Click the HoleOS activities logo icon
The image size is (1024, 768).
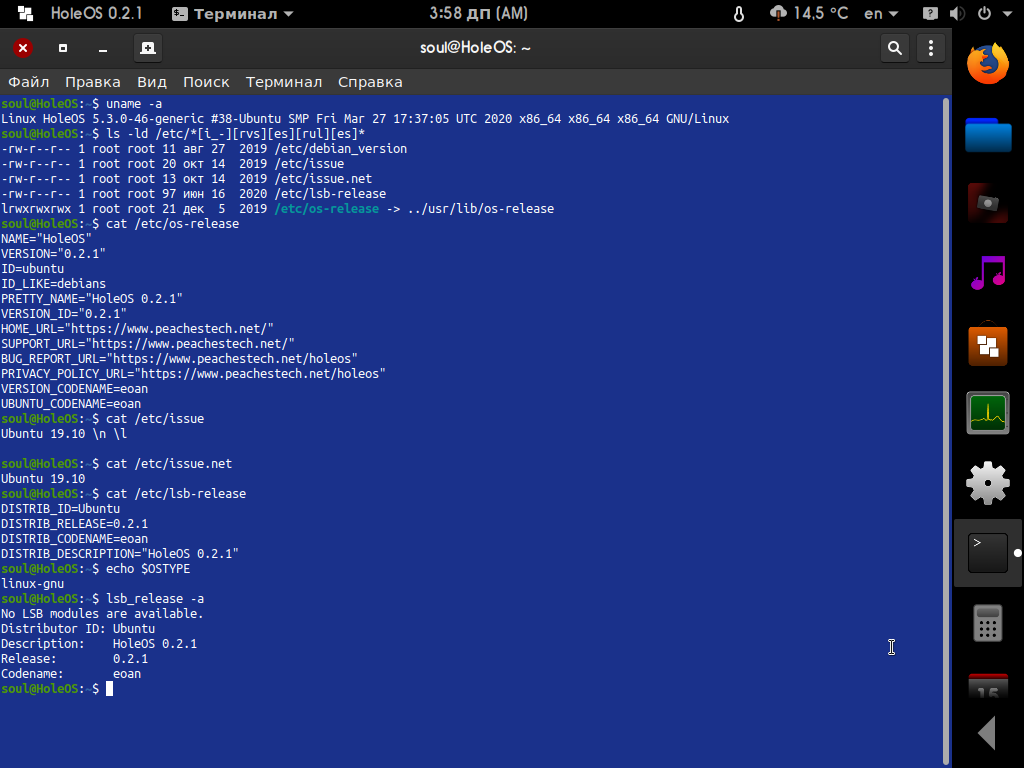tap(25, 13)
